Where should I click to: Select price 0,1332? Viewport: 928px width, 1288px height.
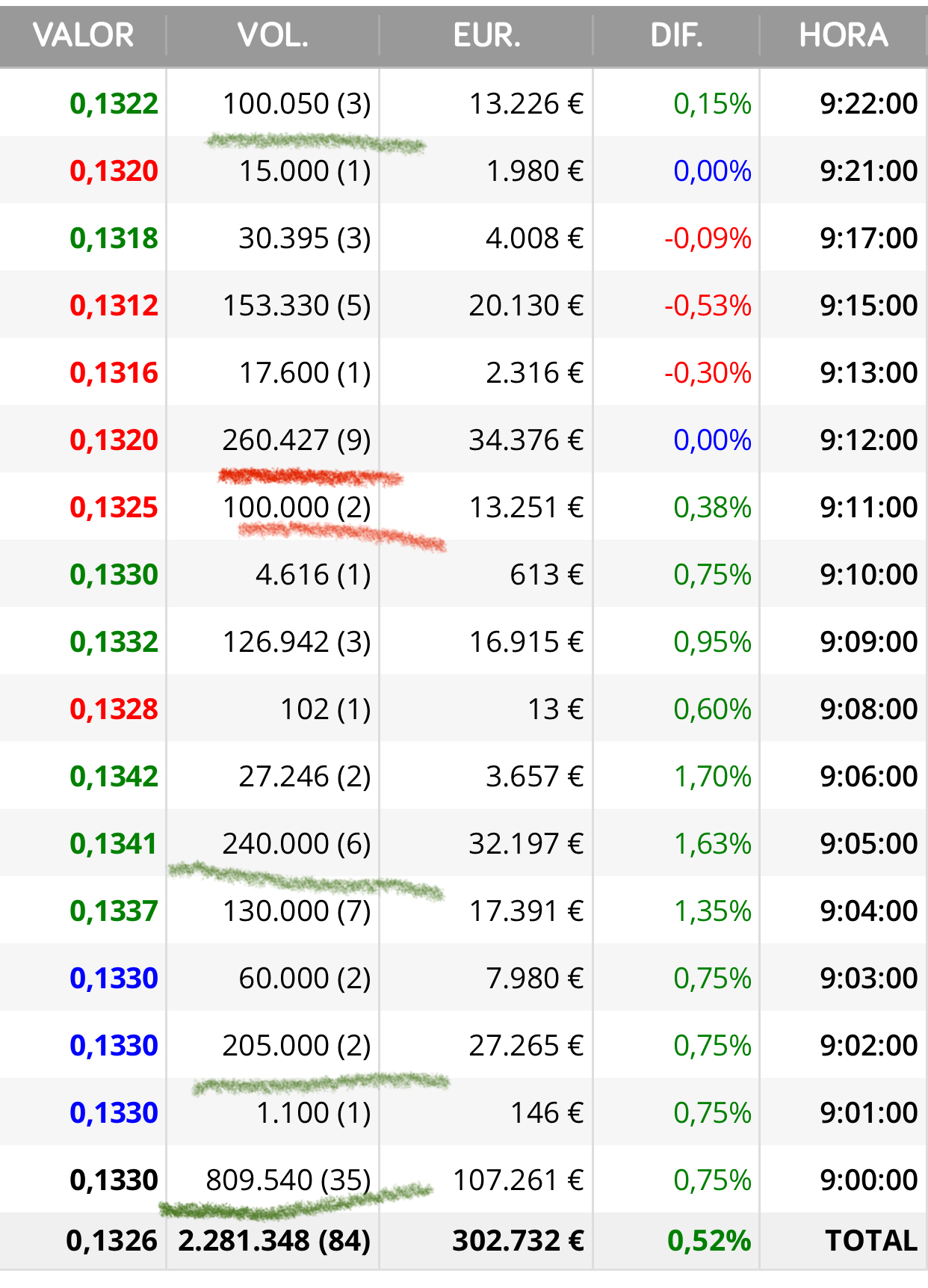(x=114, y=642)
